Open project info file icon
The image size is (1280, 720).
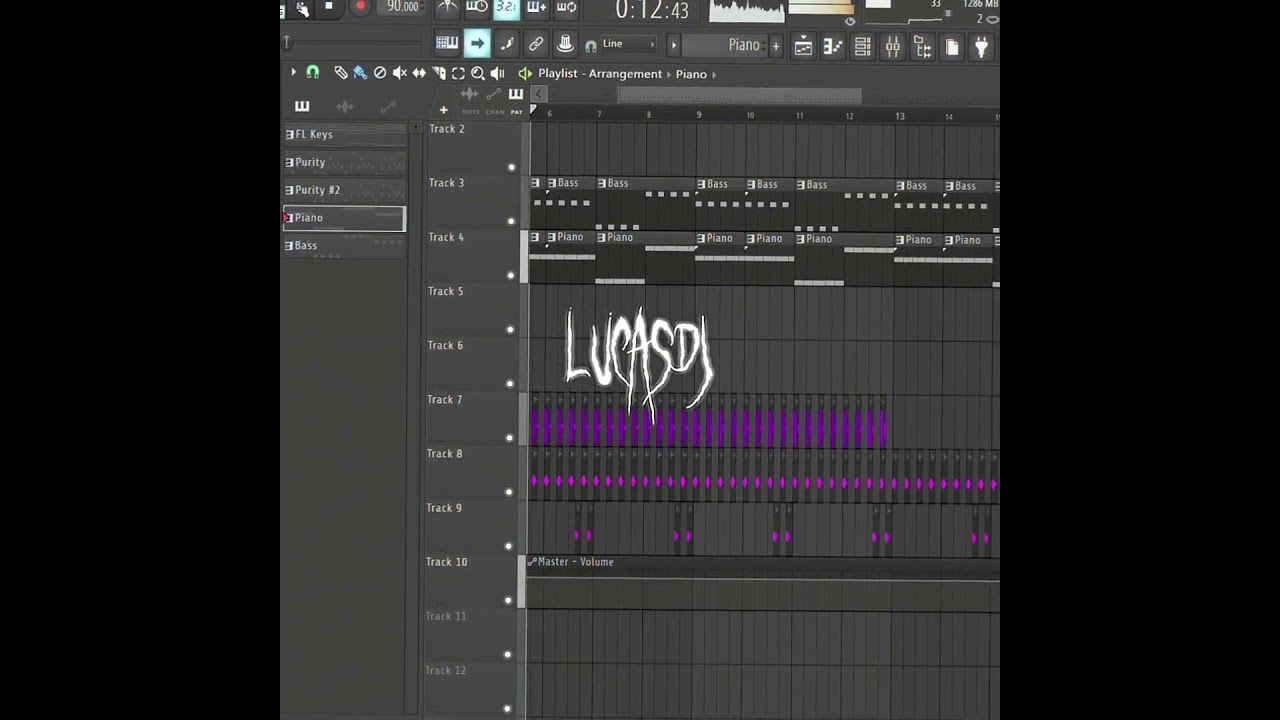click(952, 46)
